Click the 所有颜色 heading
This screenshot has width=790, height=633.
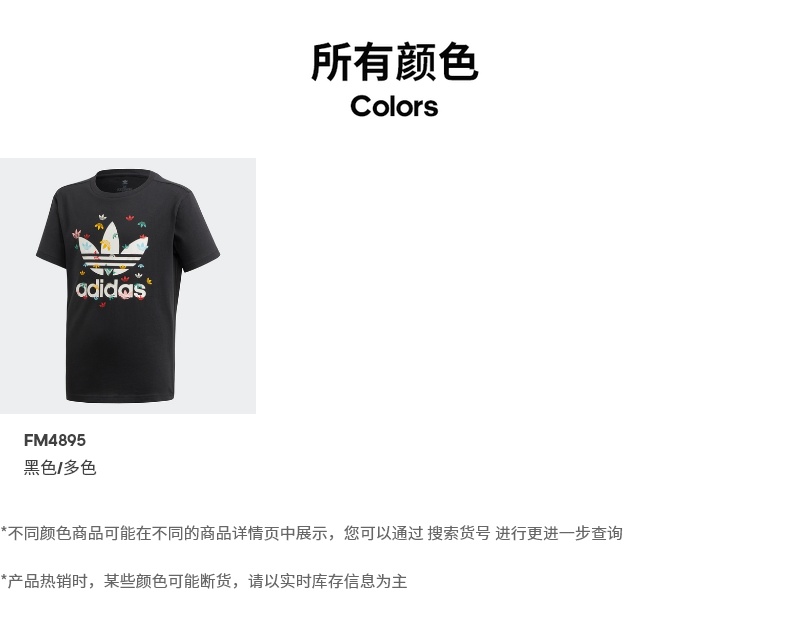[394, 62]
